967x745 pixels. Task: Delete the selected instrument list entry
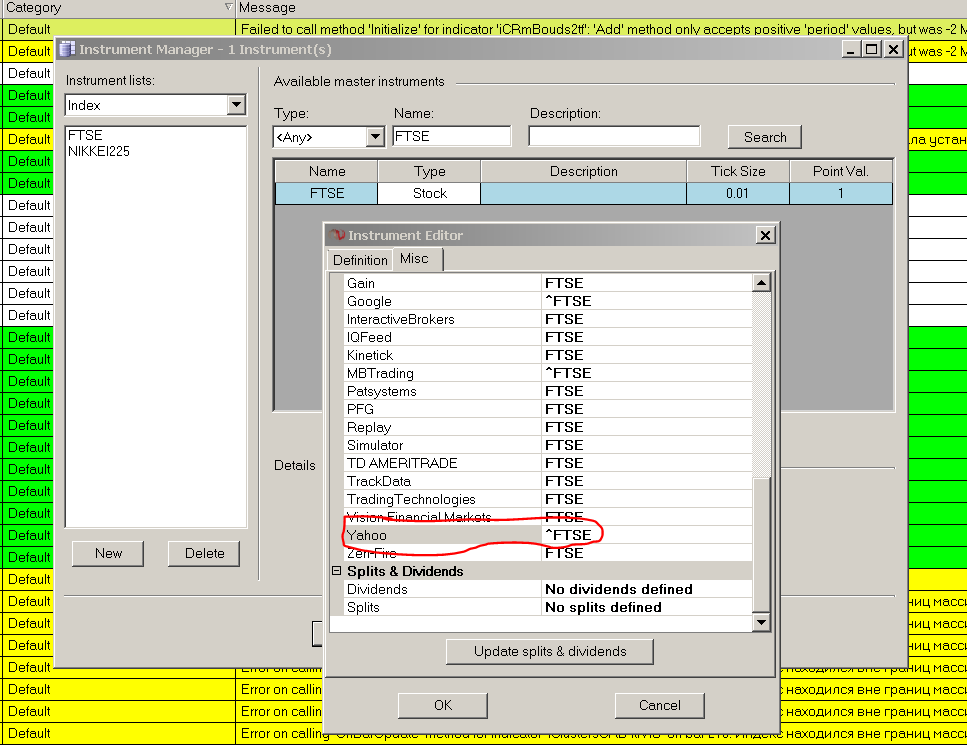[204, 553]
